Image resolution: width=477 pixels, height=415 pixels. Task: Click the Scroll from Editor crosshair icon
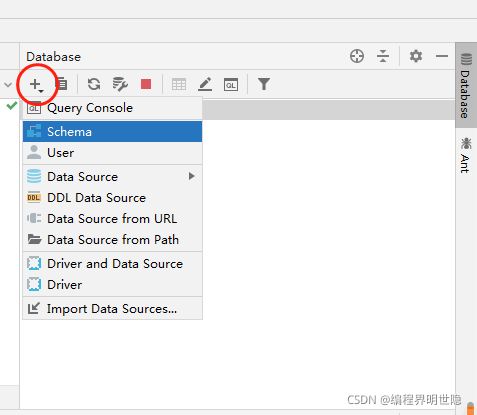[x=357, y=56]
